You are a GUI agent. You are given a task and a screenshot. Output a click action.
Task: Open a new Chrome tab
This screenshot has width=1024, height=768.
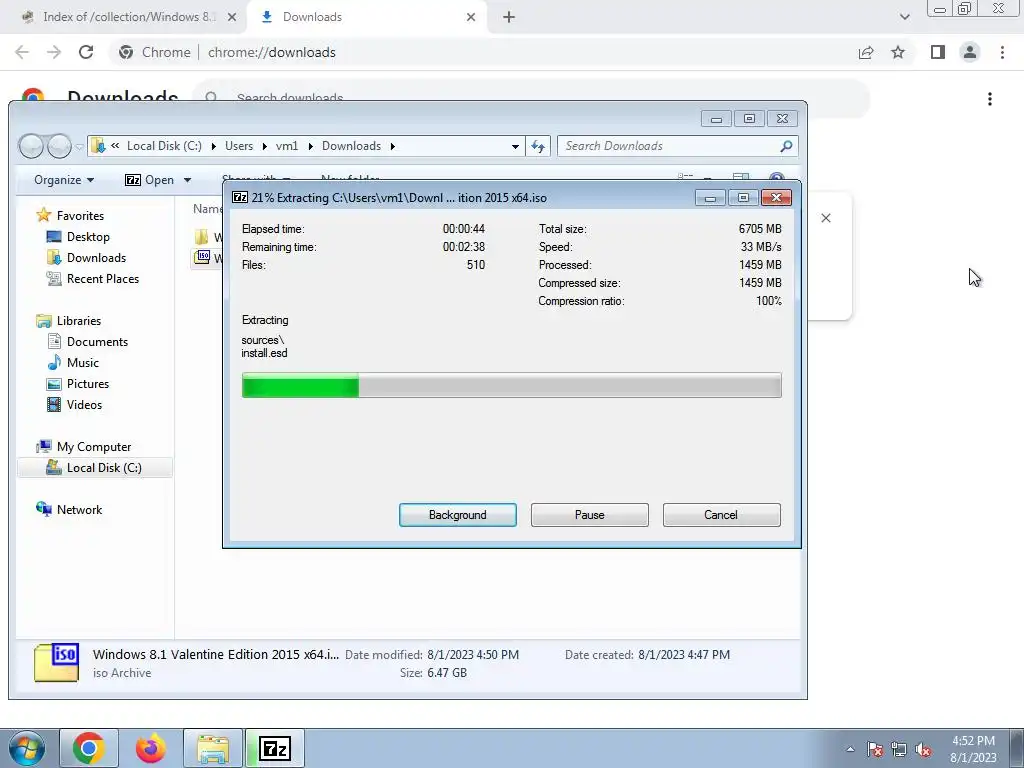pyautogui.click(x=509, y=18)
